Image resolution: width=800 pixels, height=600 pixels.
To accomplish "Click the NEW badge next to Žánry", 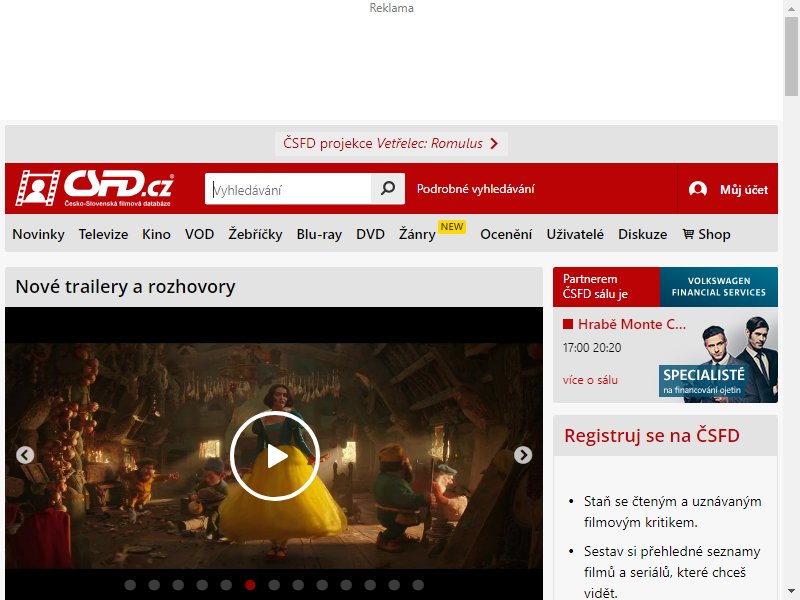I will pos(452,227).
